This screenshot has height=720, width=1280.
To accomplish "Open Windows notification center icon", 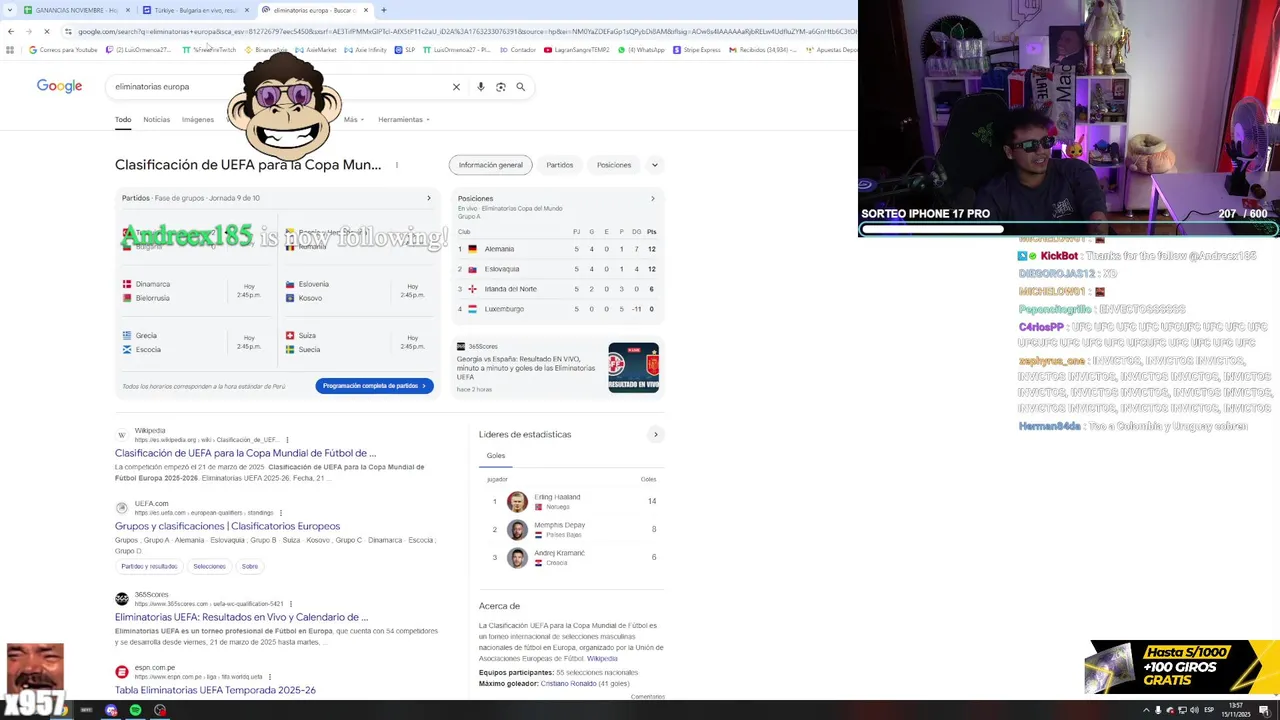I will (x=1264, y=710).
